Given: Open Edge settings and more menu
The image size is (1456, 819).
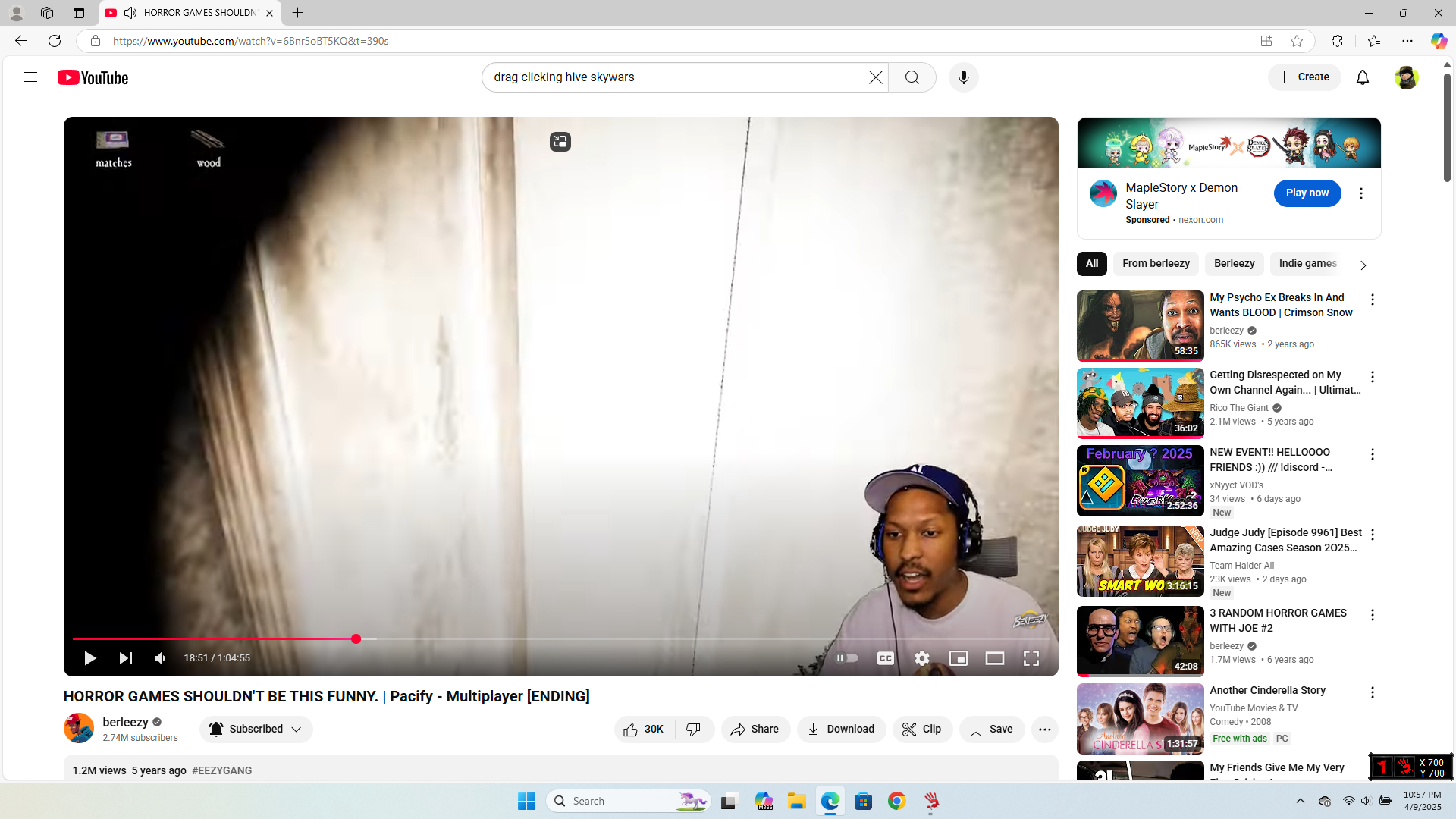Looking at the screenshot, I should pyautogui.click(x=1407, y=41).
